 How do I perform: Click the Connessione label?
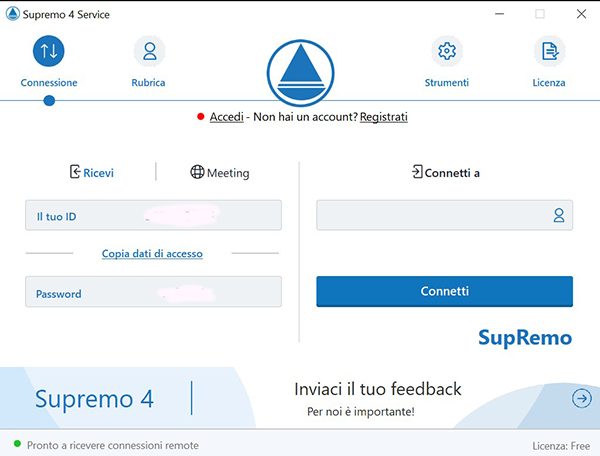pyautogui.click(x=49, y=83)
